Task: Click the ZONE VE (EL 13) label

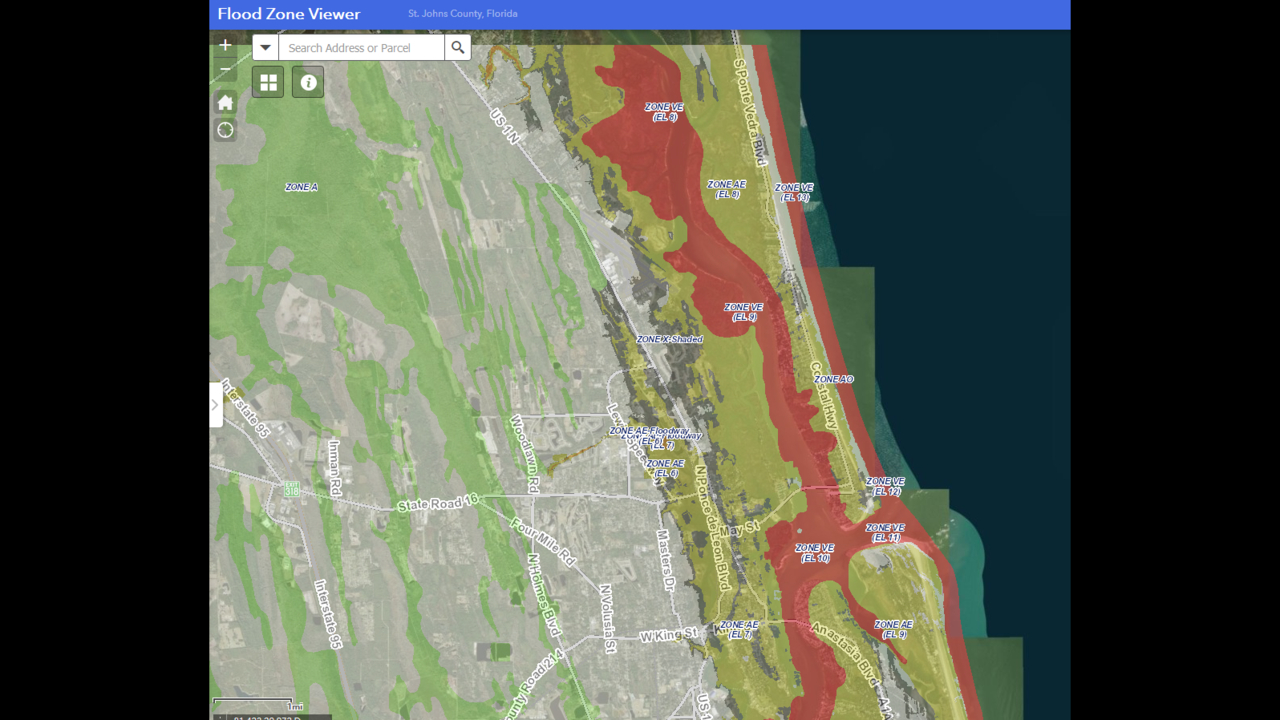Action: (x=794, y=192)
